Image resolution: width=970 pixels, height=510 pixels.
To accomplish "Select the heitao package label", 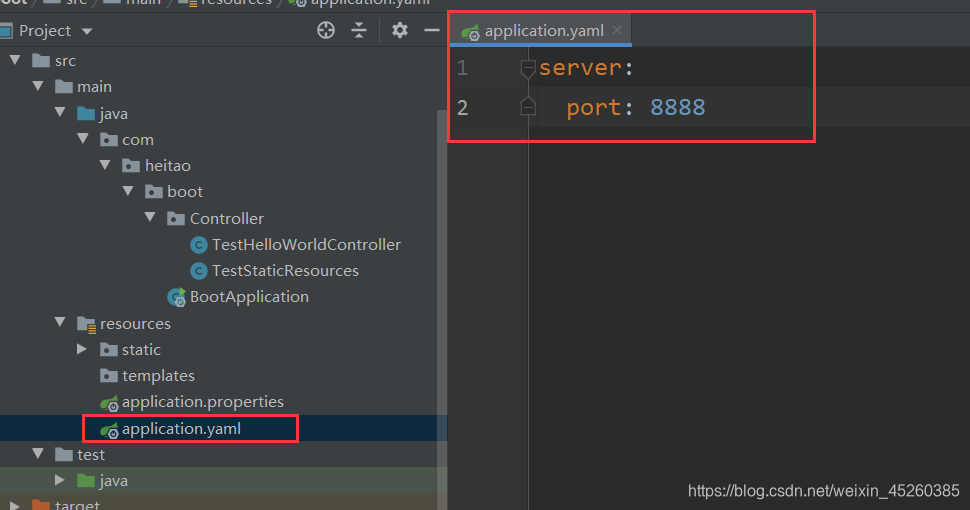I will (x=168, y=166).
